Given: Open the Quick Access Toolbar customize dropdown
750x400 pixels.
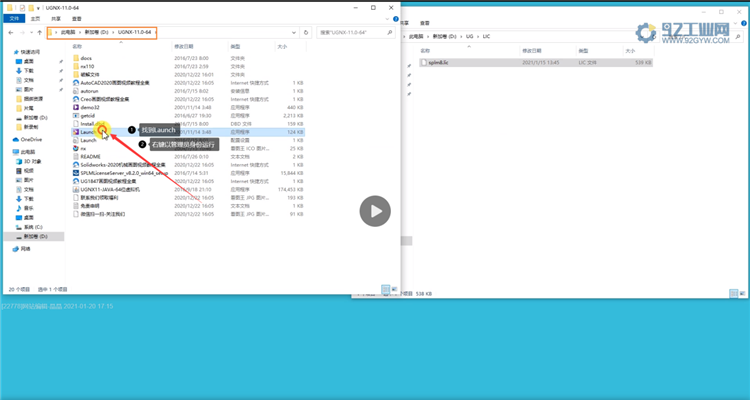Looking at the screenshot, I should (38, 8).
